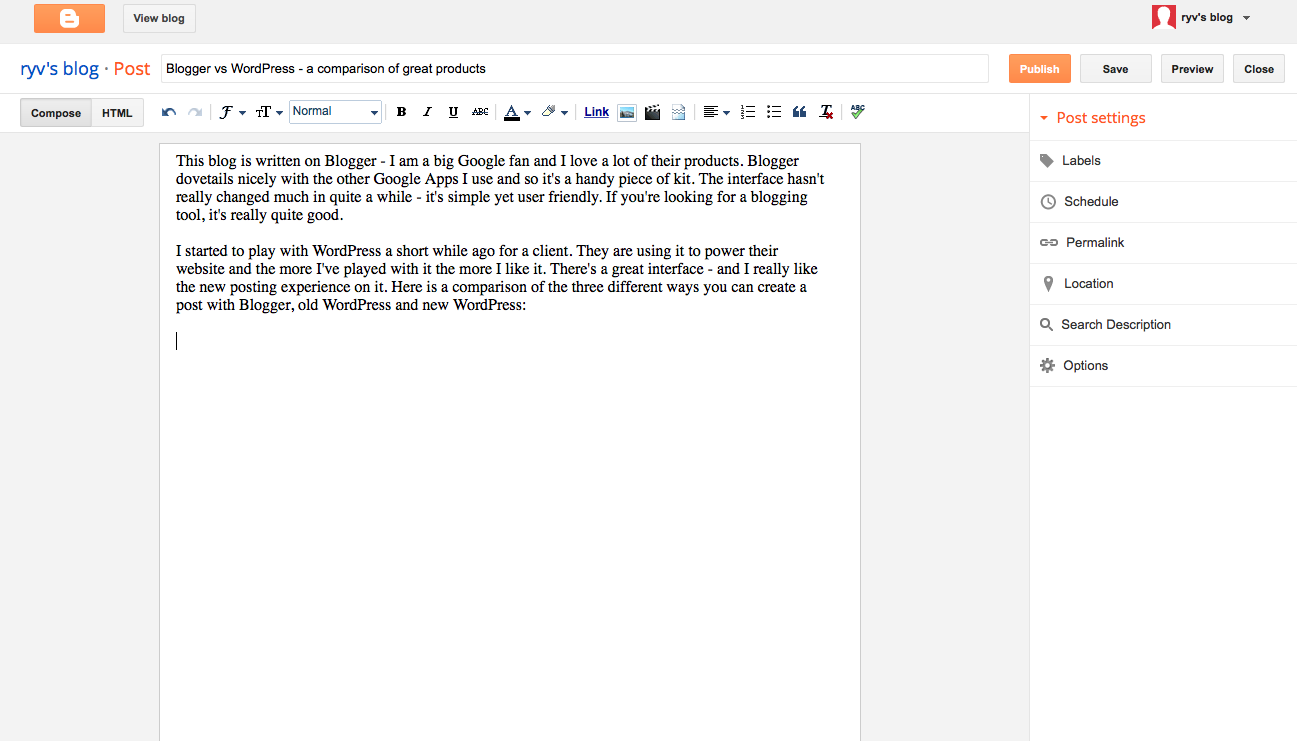Place cursor in the post body text area
The image size is (1297, 741).
510,442
